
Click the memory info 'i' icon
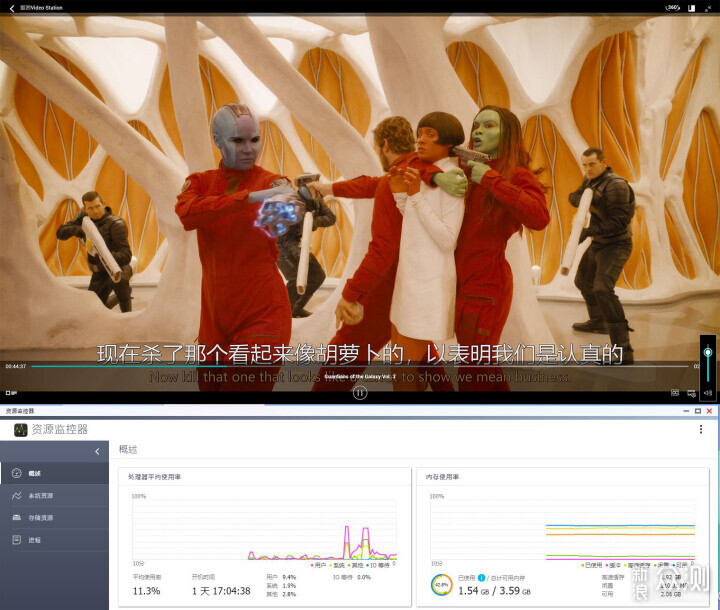pyautogui.click(x=481, y=578)
